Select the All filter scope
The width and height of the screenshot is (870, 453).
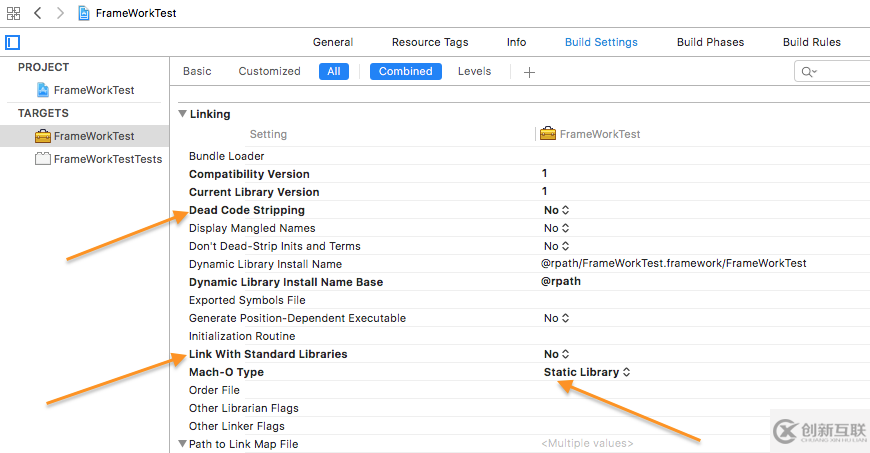point(334,72)
